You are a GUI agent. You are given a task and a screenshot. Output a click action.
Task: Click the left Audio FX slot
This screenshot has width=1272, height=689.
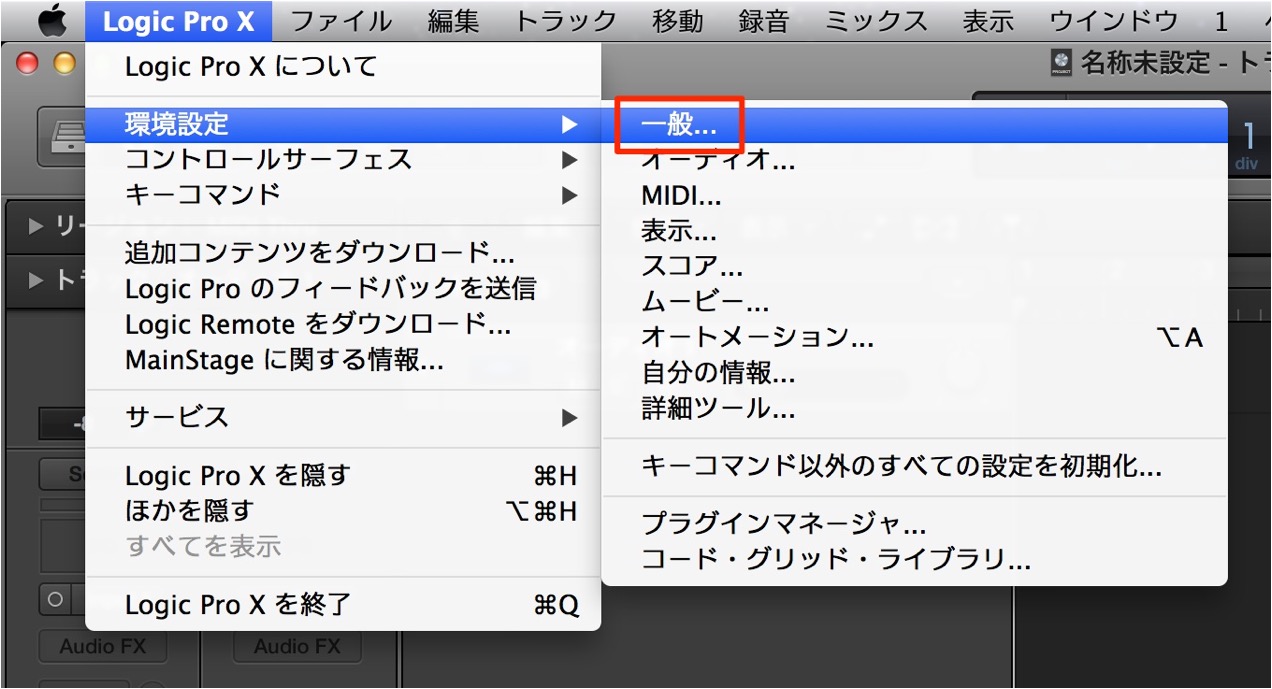click(x=102, y=646)
